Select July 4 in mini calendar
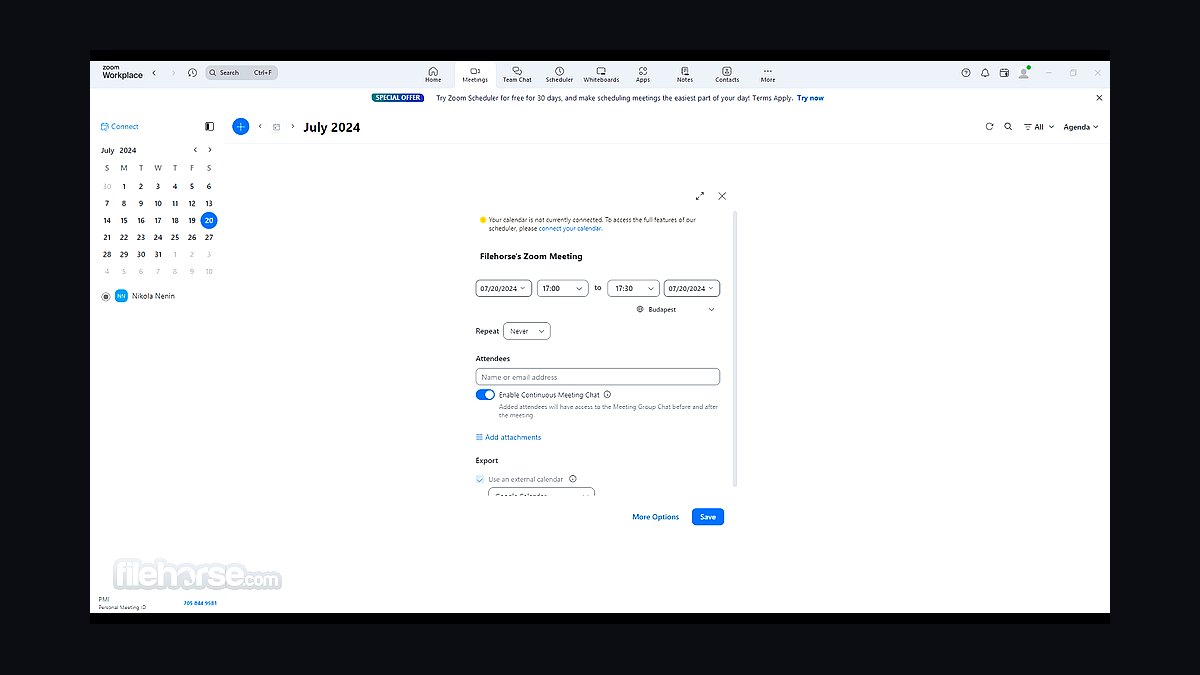Screen dimensions: 1200x675 point(175,186)
